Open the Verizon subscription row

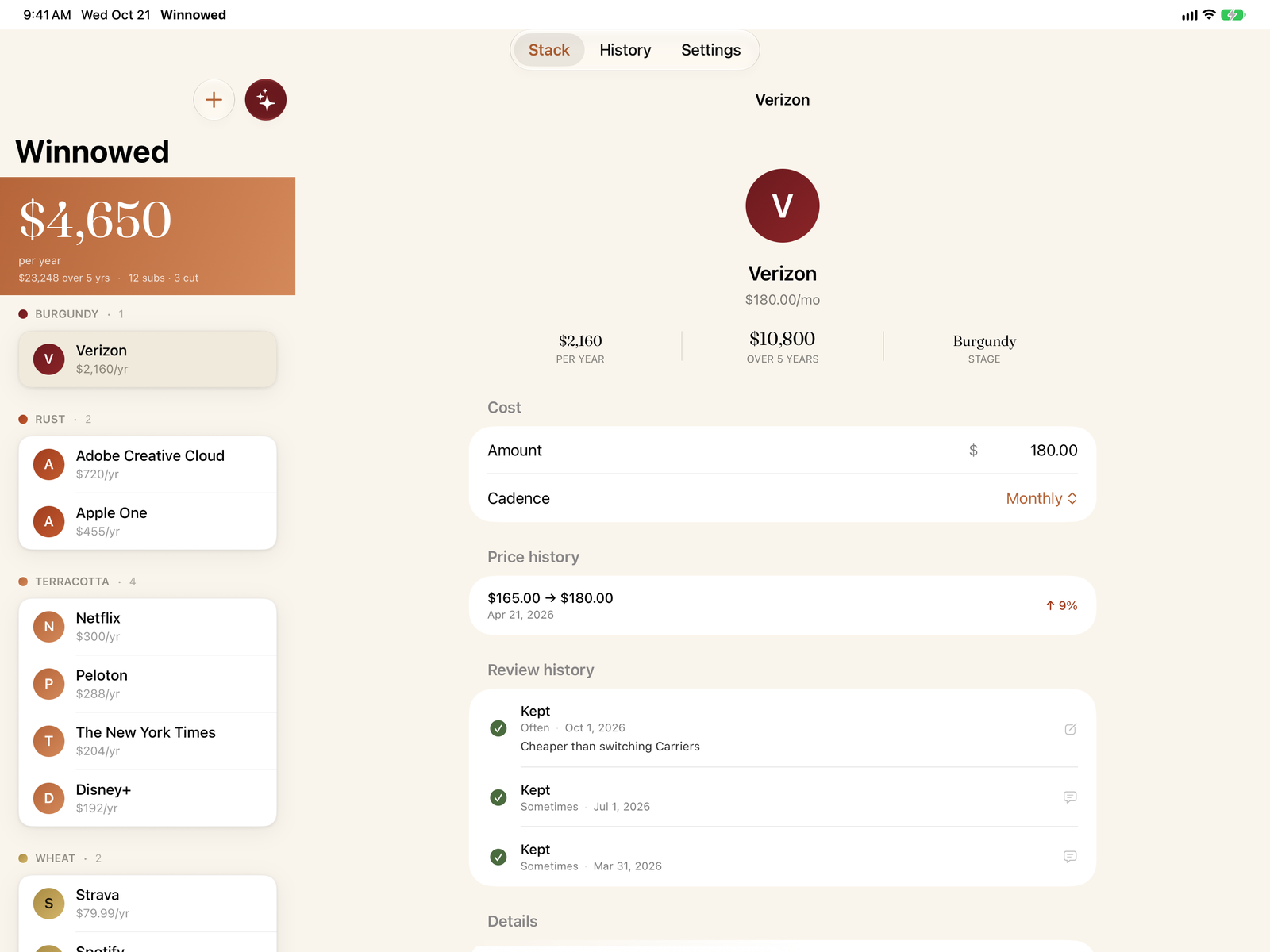(x=148, y=359)
